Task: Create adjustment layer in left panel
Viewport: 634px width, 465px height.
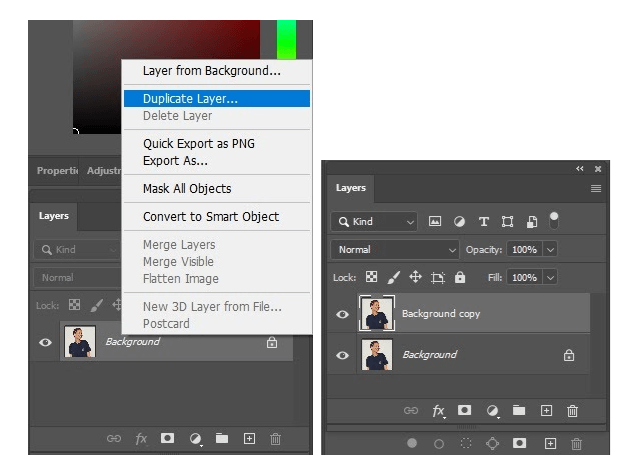Action: point(196,439)
